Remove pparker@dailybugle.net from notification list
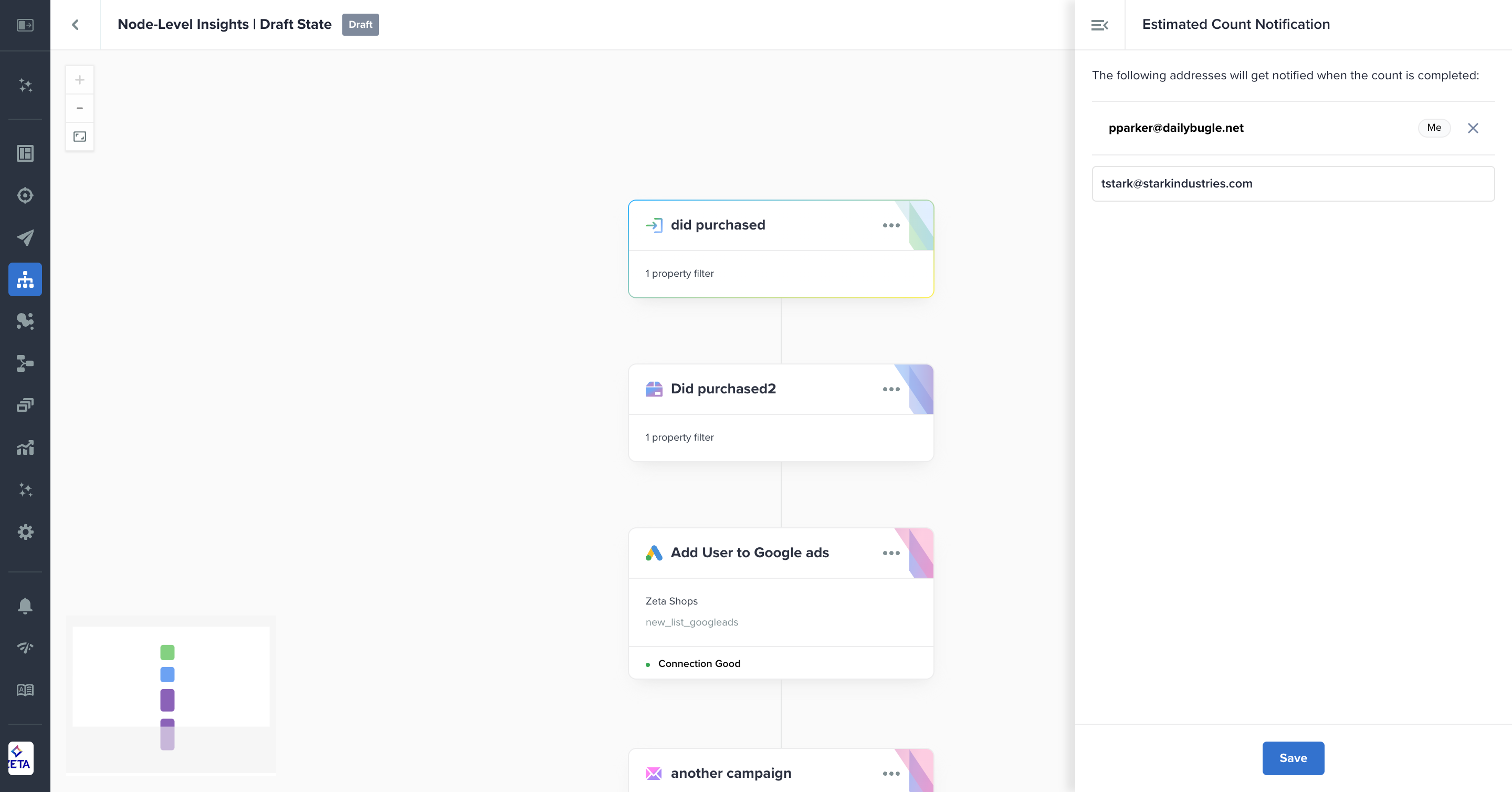1512x792 pixels. [x=1473, y=128]
